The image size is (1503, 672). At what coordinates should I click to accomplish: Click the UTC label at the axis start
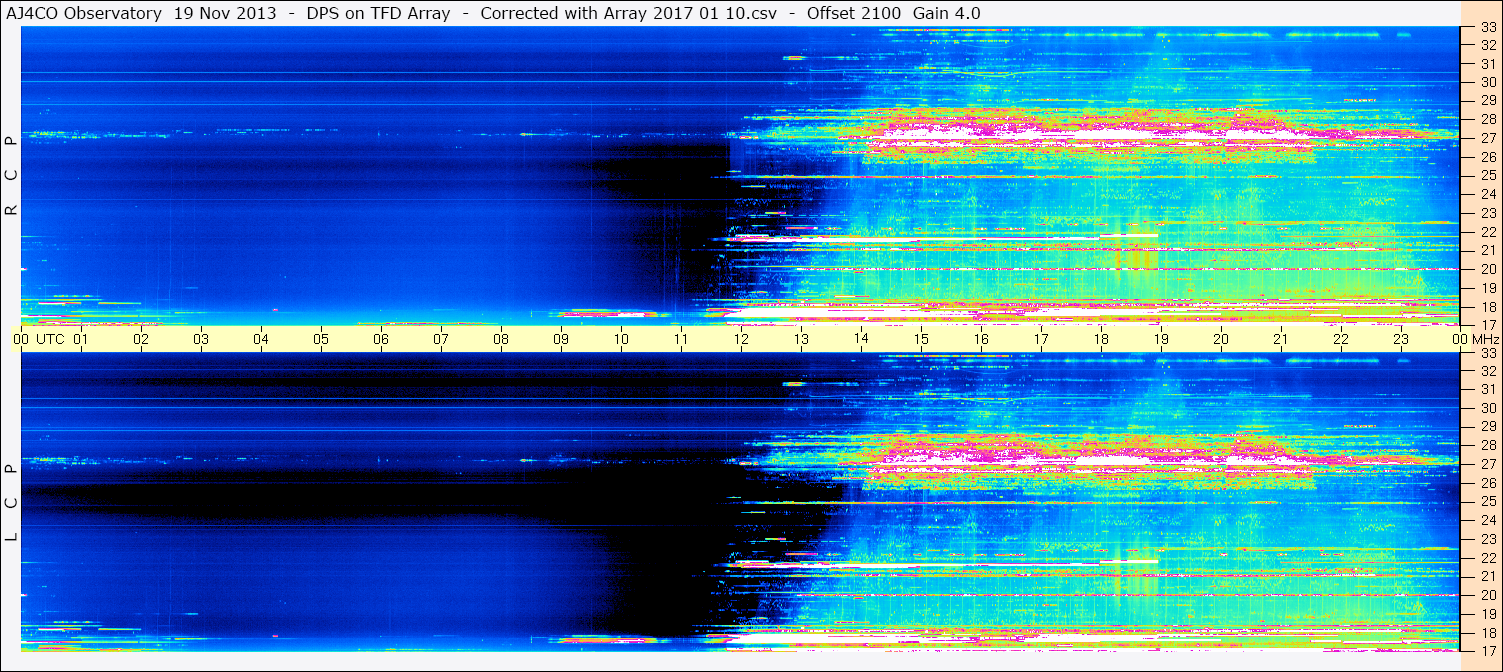(50, 339)
